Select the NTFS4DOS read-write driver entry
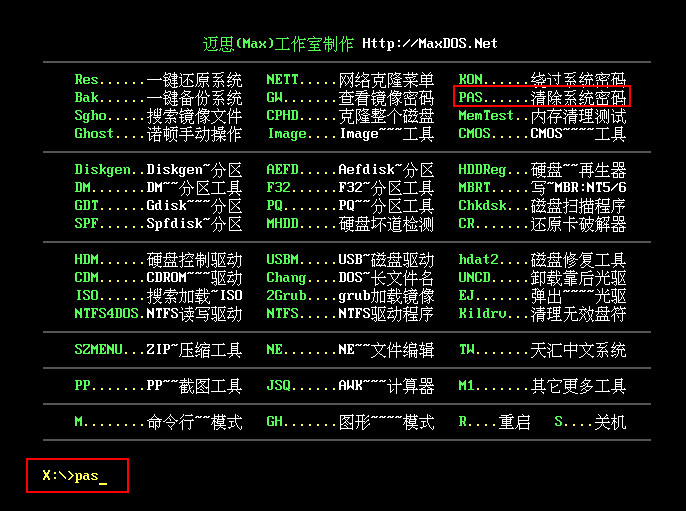The width and height of the screenshot is (686, 511). (x=158, y=314)
